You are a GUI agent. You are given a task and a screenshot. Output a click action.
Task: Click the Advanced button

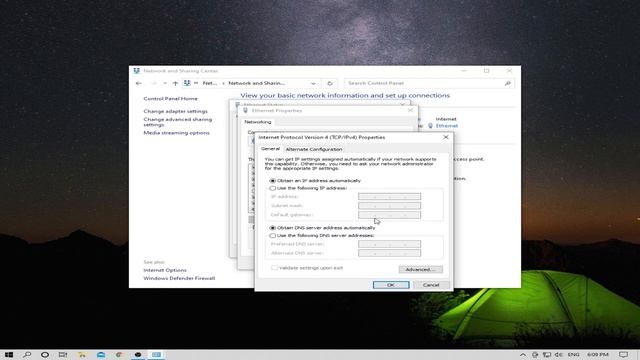(x=420, y=269)
